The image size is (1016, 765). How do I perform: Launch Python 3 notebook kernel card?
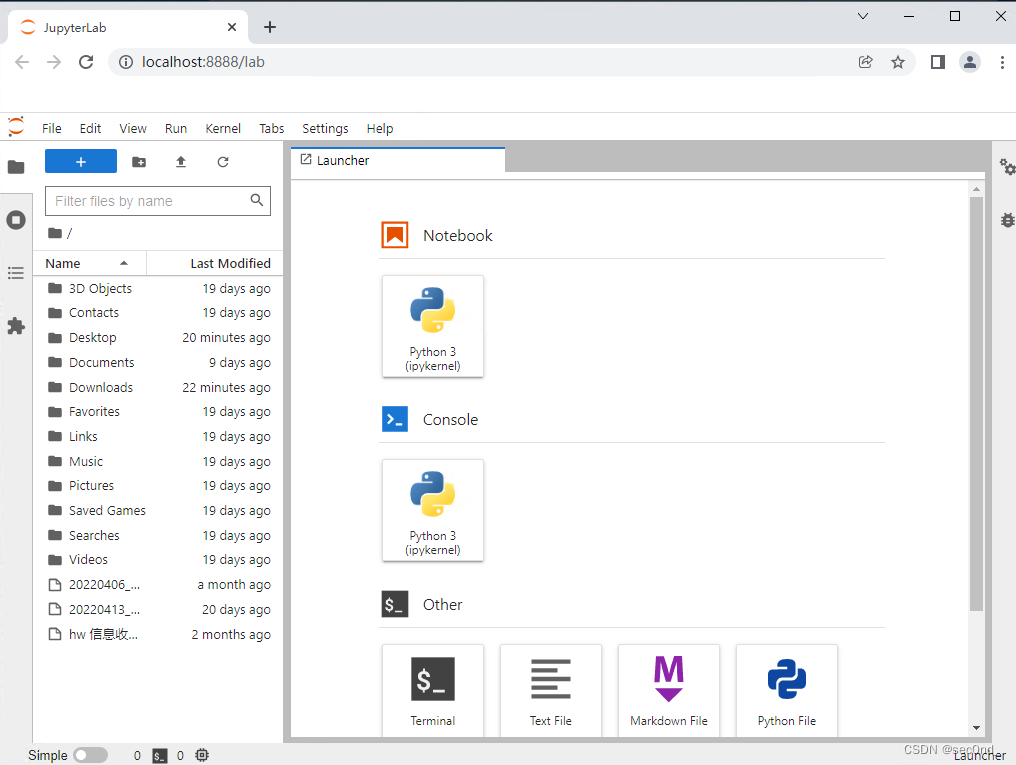(x=433, y=326)
